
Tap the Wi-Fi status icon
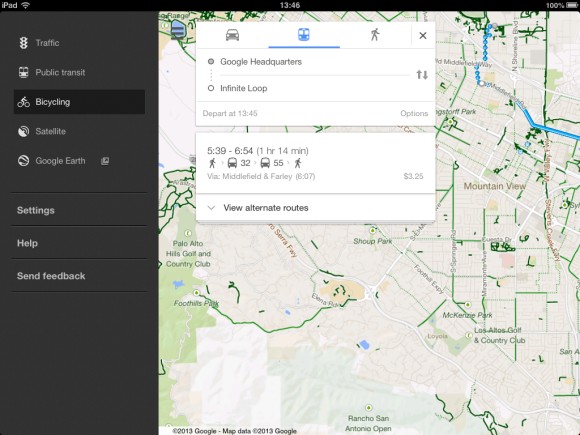tap(25, 5)
